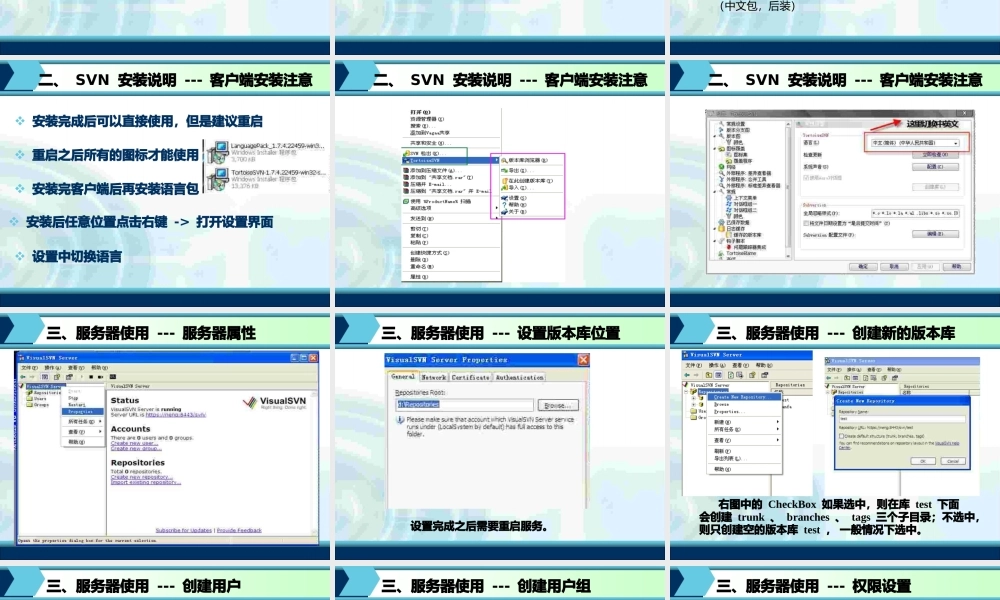Viewport: 1000px width, 600px height.
Task: Click 立即检查 button in settings dialog
Action: 935,155
